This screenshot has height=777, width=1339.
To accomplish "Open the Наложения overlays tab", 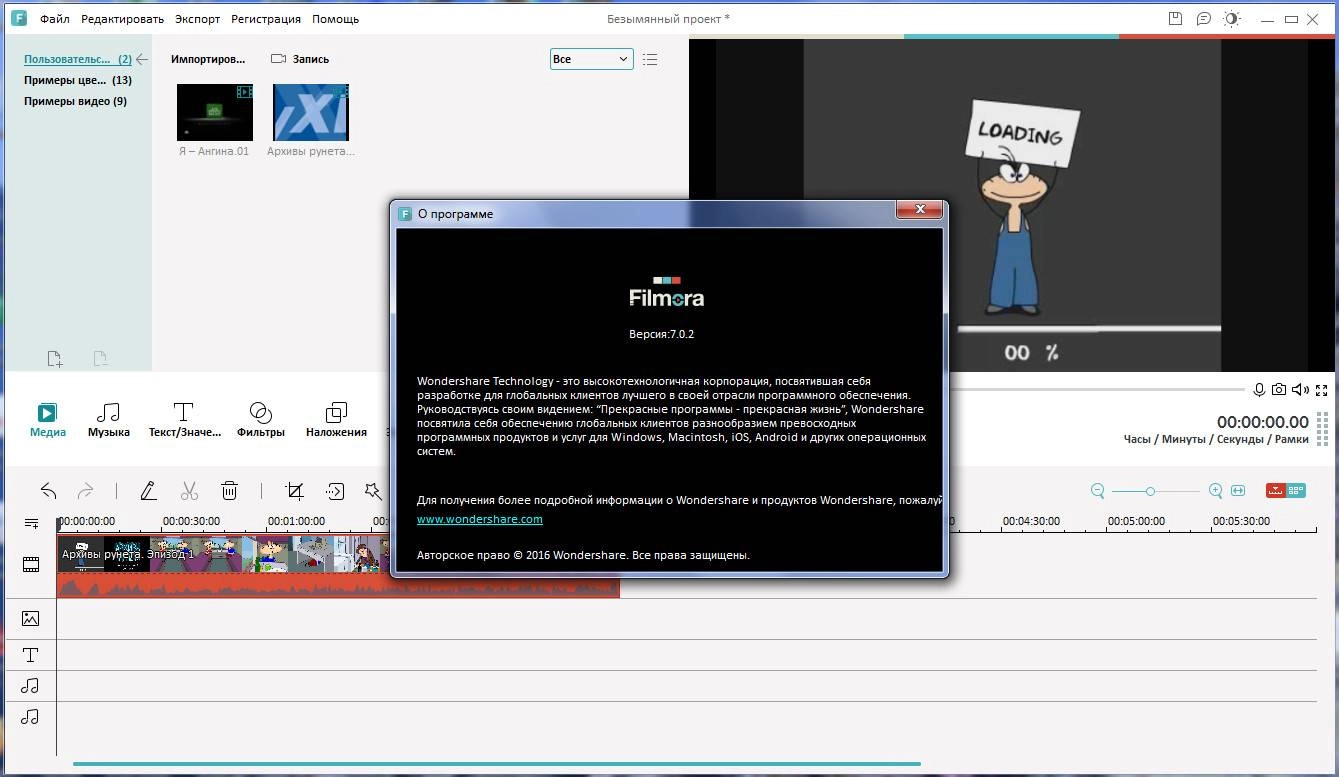I will 336,420.
